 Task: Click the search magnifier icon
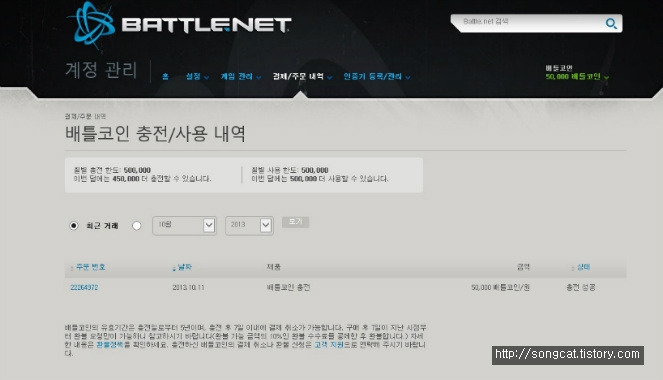click(x=611, y=24)
